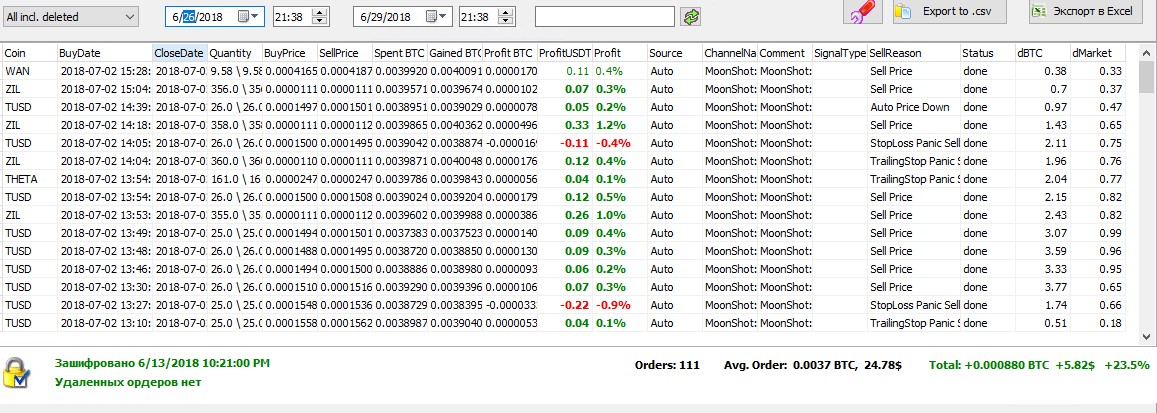Click the empty search text box
The image size is (1157, 413).
point(604,16)
